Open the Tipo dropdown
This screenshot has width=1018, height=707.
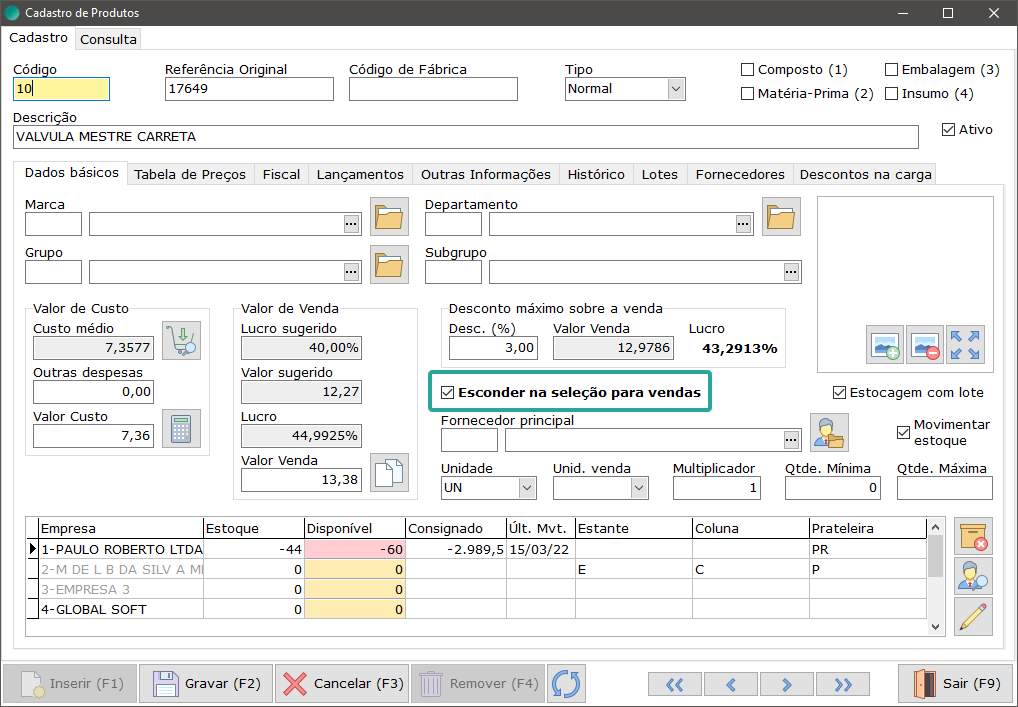[x=676, y=89]
